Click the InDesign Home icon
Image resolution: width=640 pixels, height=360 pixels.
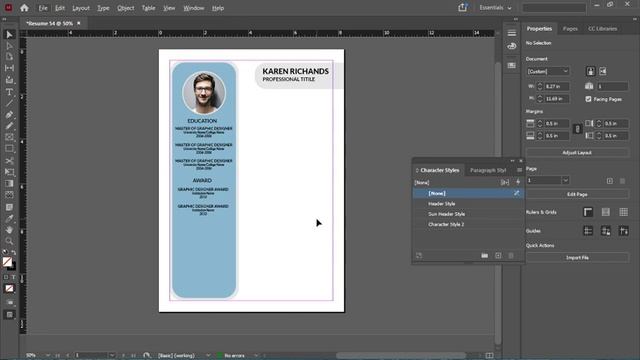[24, 8]
